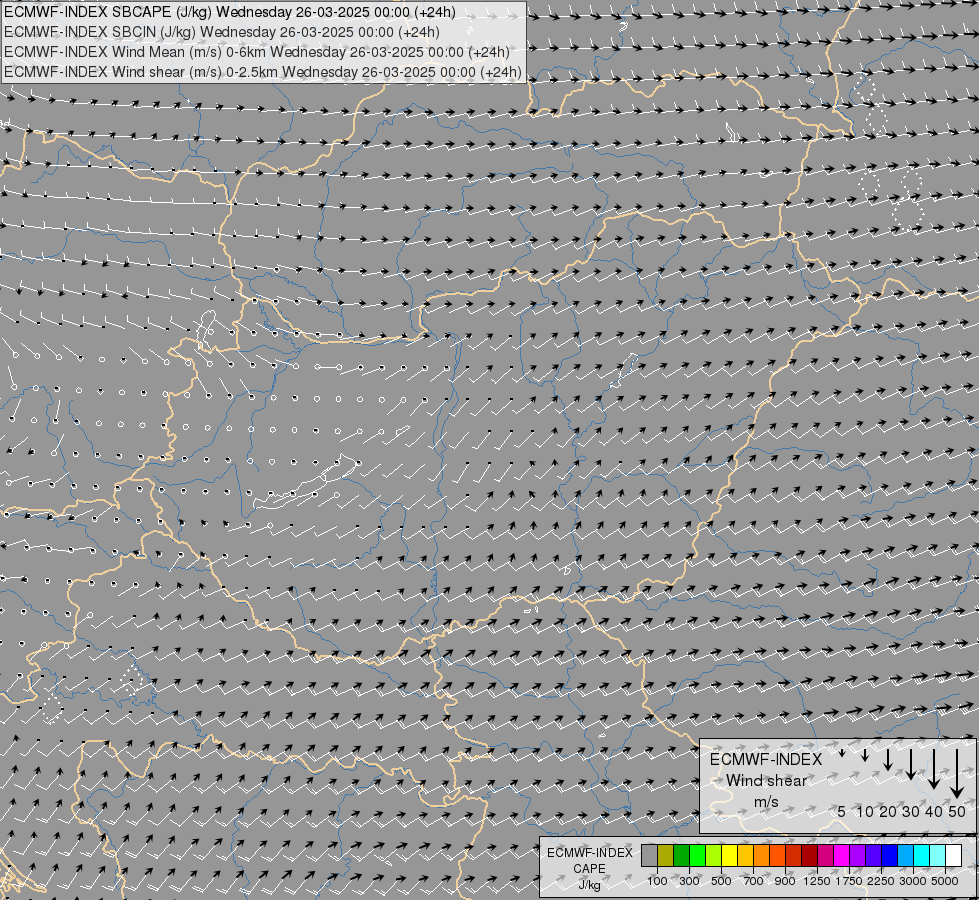Click the 100 CAPE scale value
979x900 pixels.
(x=657, y=881)
